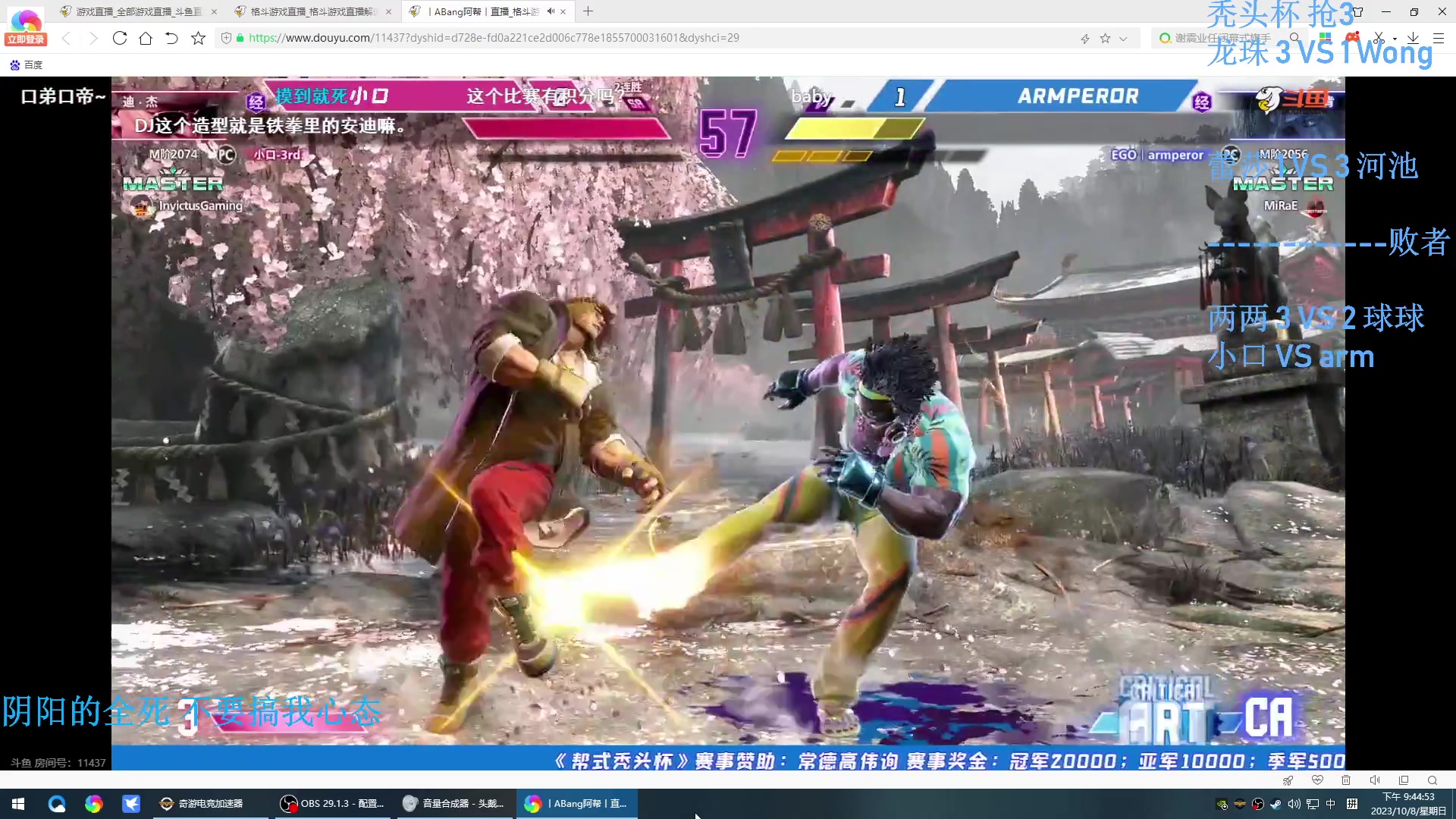Reload the current Douyu page
The image size is (1456, 819).
click(x=120, y=38)
